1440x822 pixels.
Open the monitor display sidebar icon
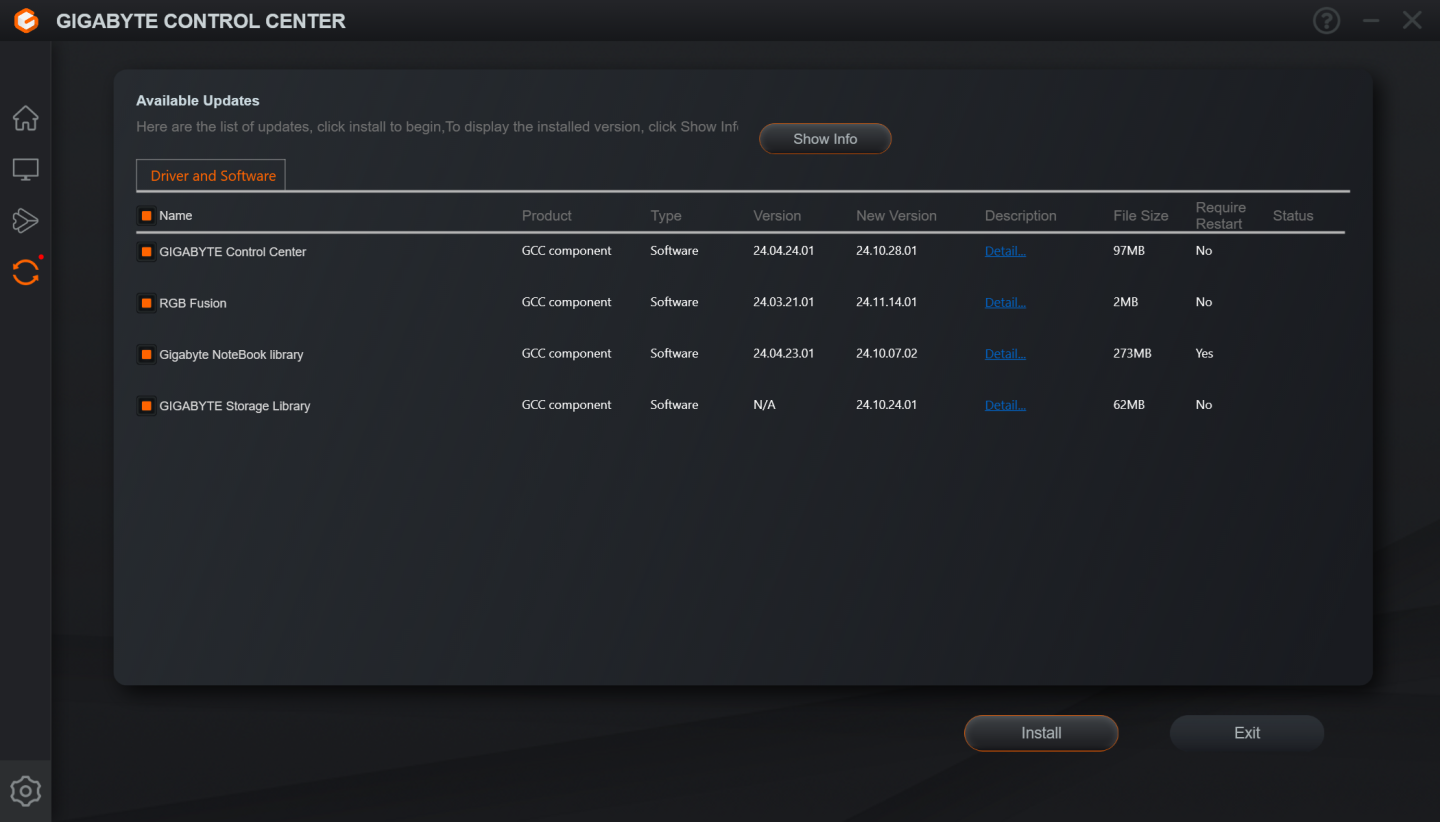[26, 169]
